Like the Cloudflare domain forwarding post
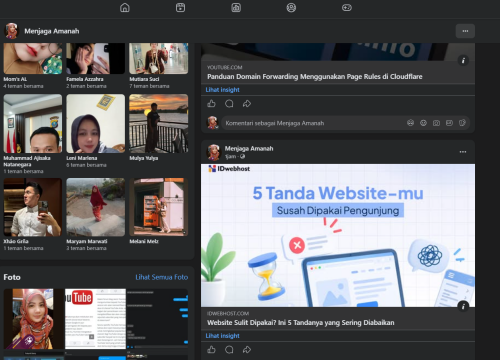Image resolution: width=500 pixels, height=360 pixels. tap(211, 104)
